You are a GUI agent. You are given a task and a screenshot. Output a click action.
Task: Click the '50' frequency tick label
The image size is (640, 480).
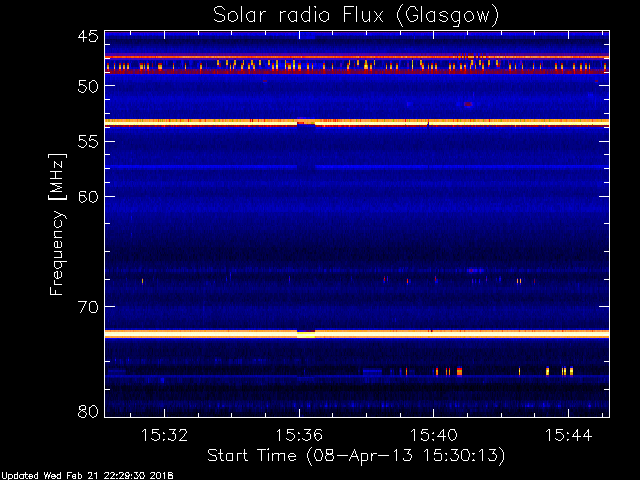point(88,86)
